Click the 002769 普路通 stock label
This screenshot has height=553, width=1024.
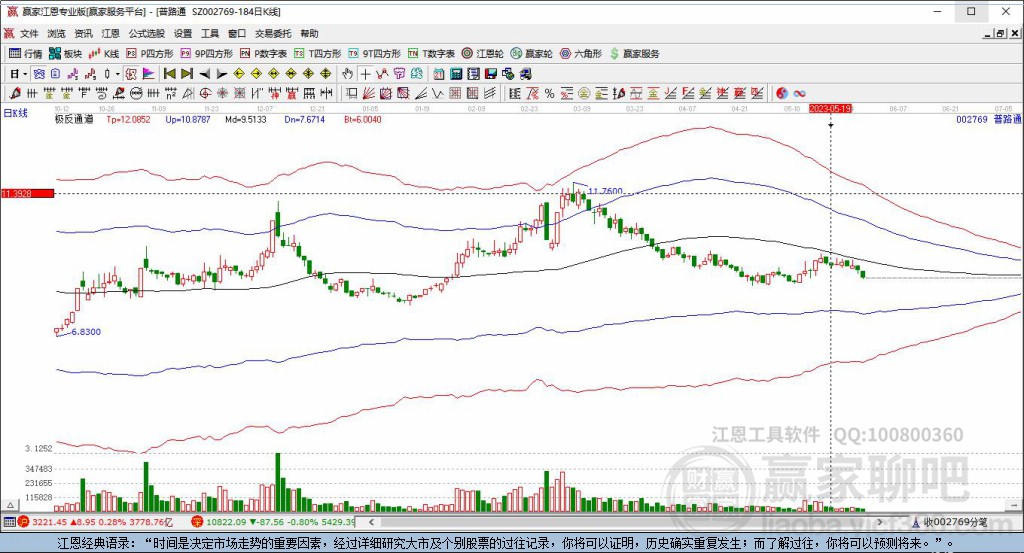988,119
